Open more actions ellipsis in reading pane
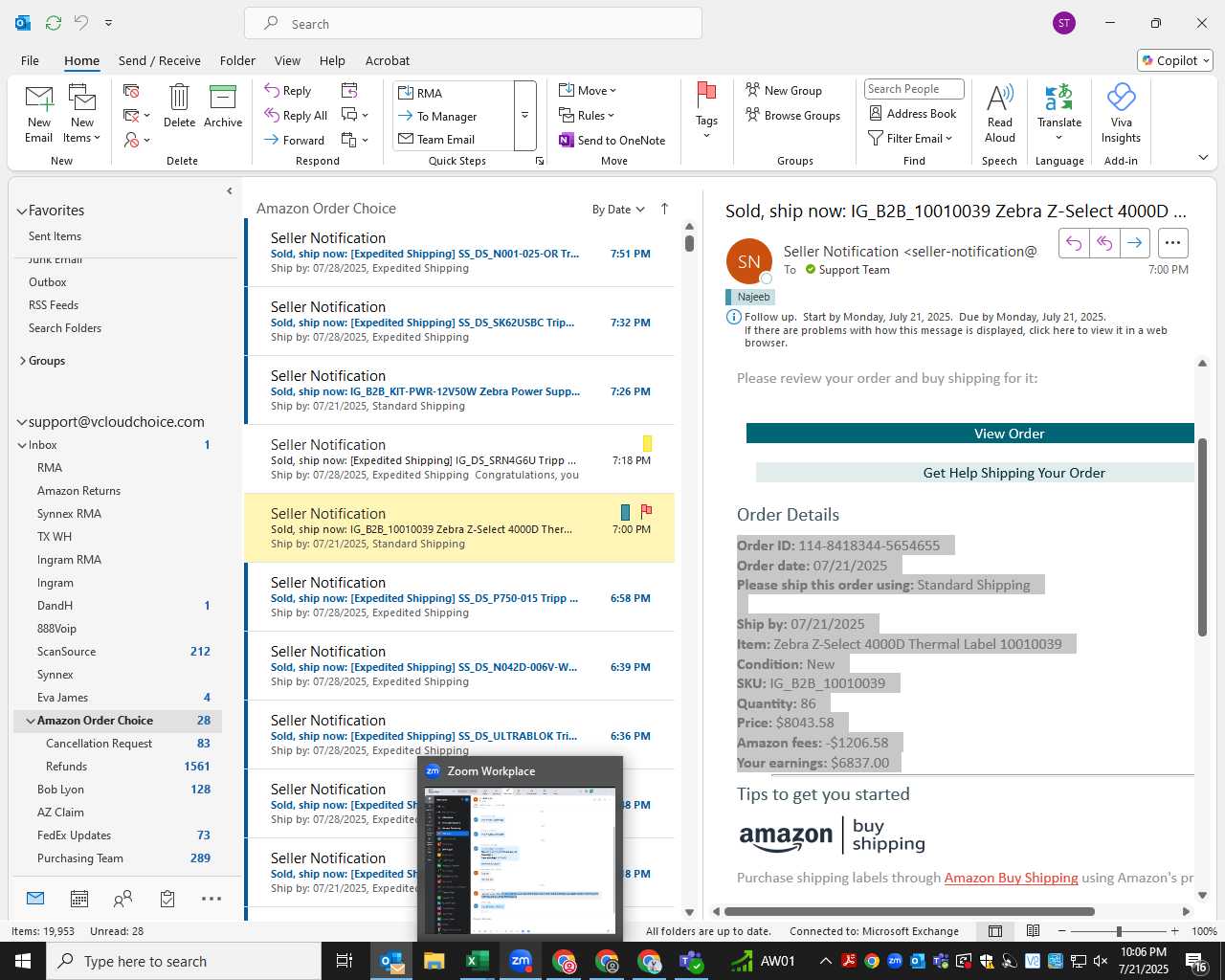Screen dimensions: 1225x980 pos(1172,243)
